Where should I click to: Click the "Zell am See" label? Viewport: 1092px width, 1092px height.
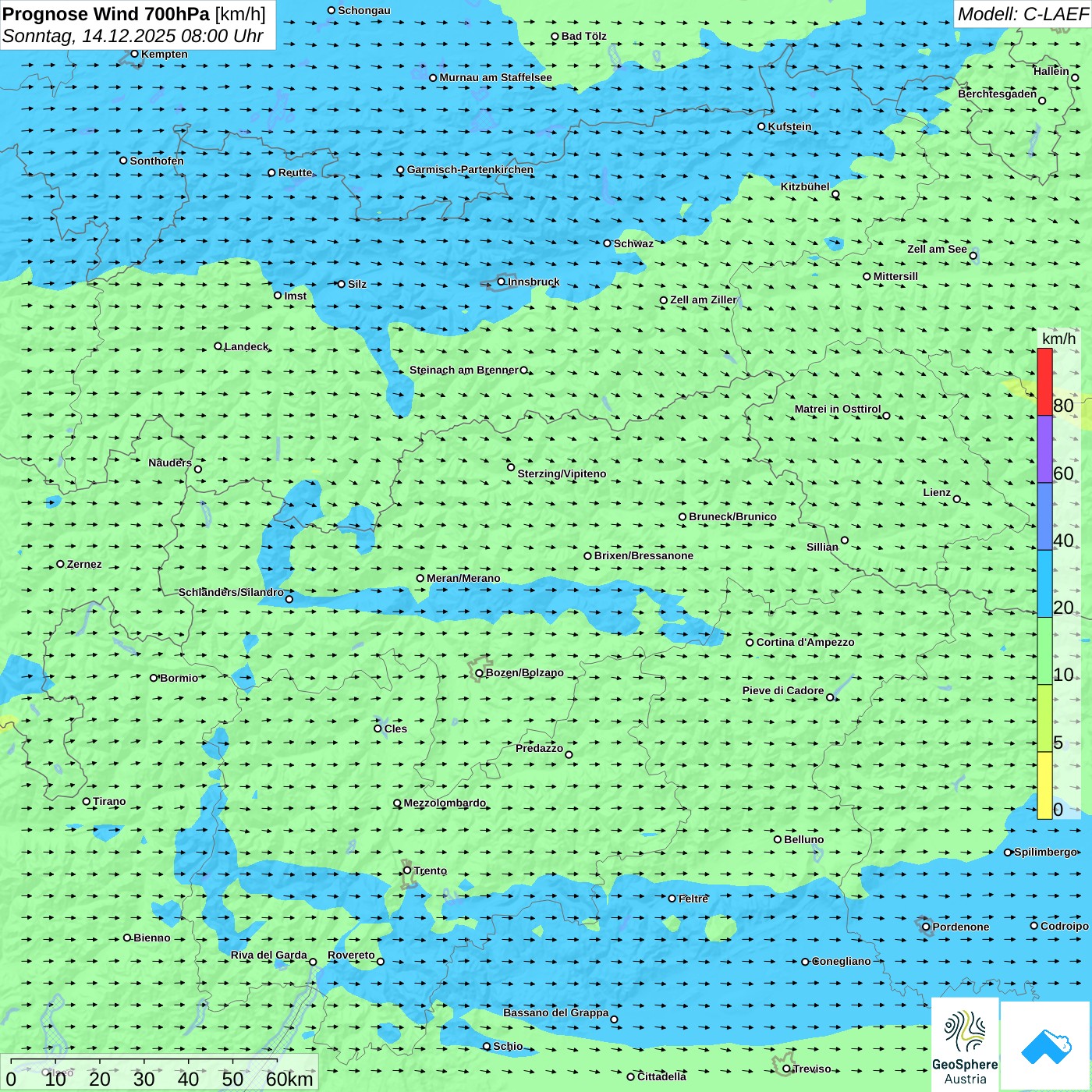[x=937, y=249]
